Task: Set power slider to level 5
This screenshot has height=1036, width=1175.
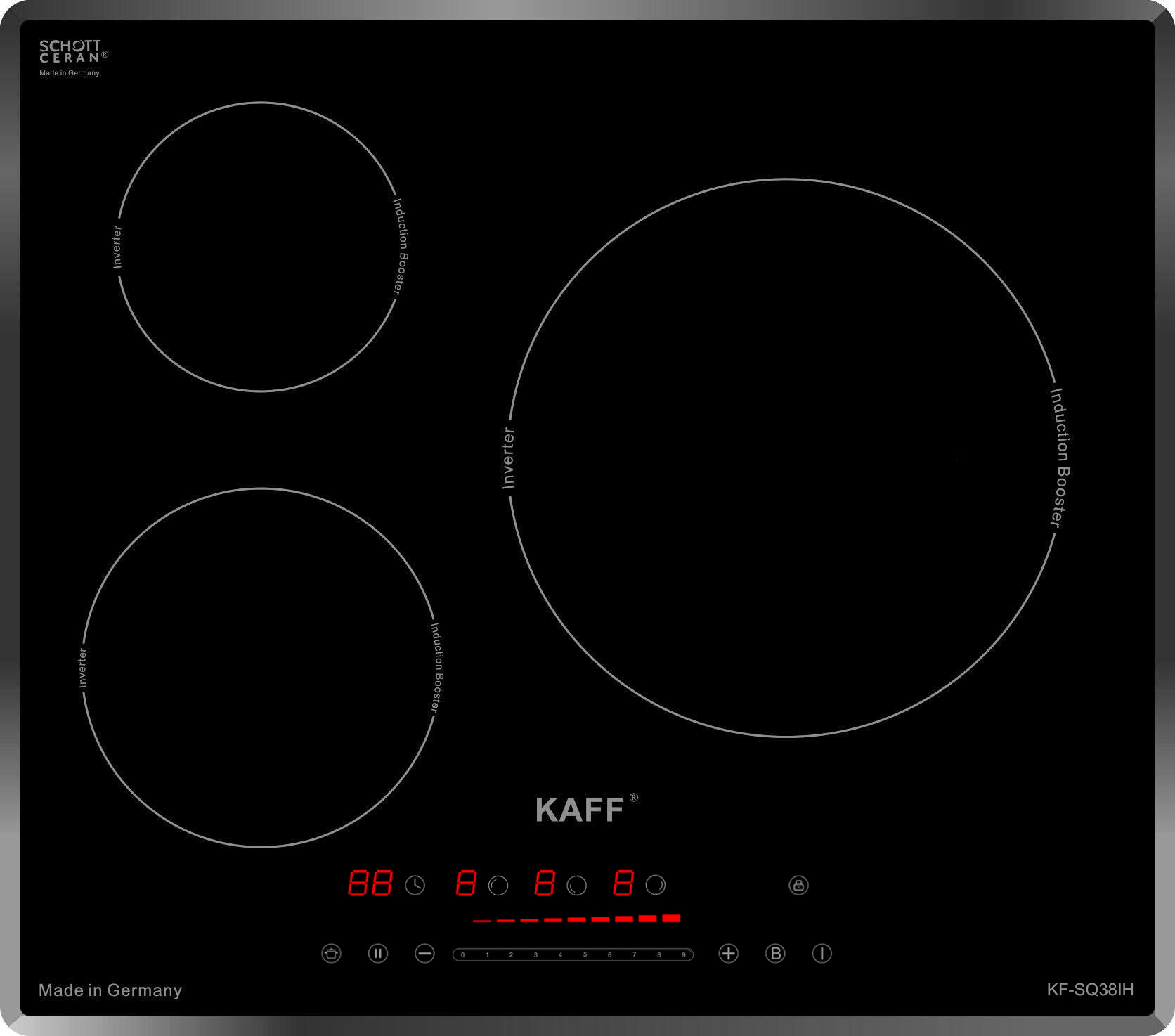Action: [585, 954]
